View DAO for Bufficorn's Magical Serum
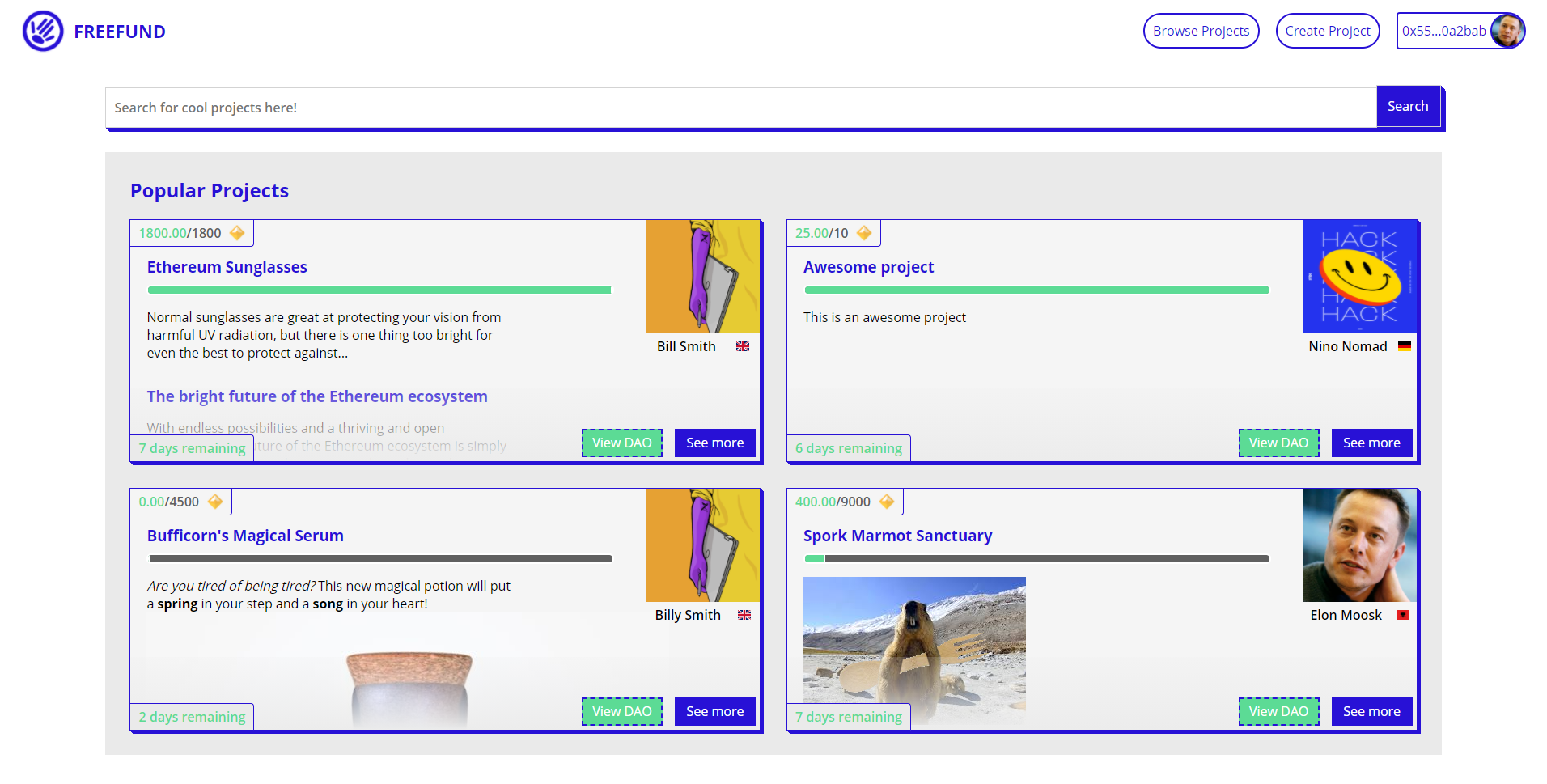 (x=621, y=711)
